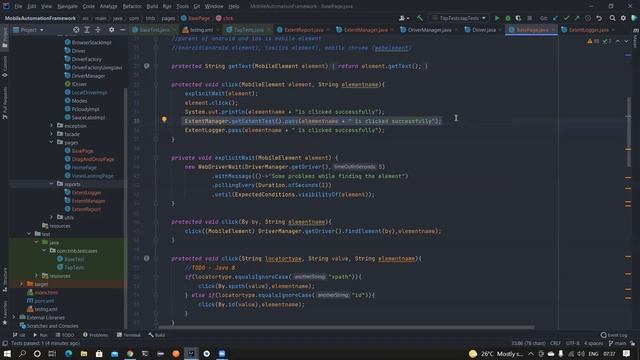Collapse the pages folder
The height and width of the screenshot is (360, 640).
pyautogui.click(x=51, y=142)
